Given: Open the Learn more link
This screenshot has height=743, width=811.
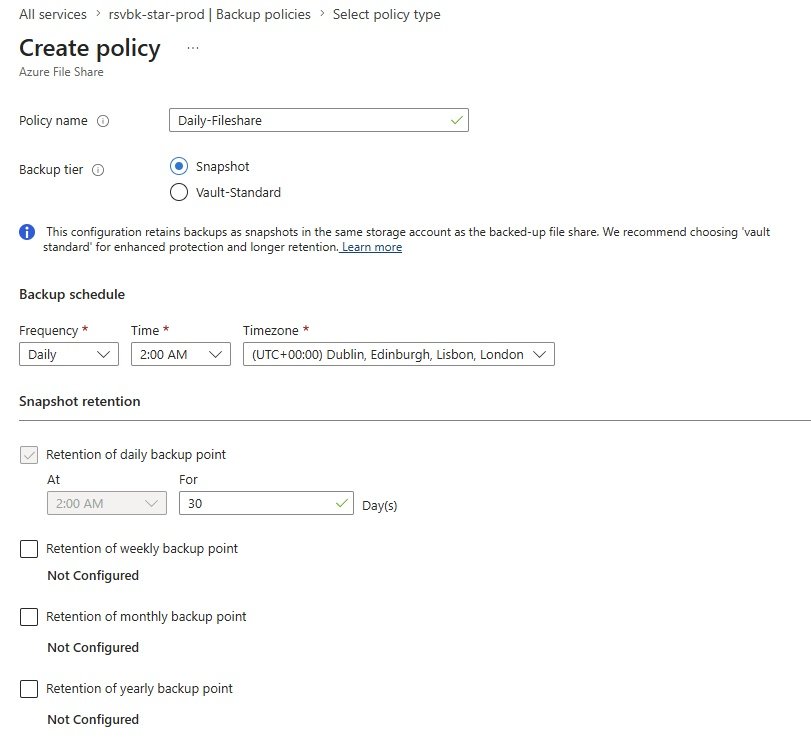Looking at the screenshot, I should [x=372, y=247].
